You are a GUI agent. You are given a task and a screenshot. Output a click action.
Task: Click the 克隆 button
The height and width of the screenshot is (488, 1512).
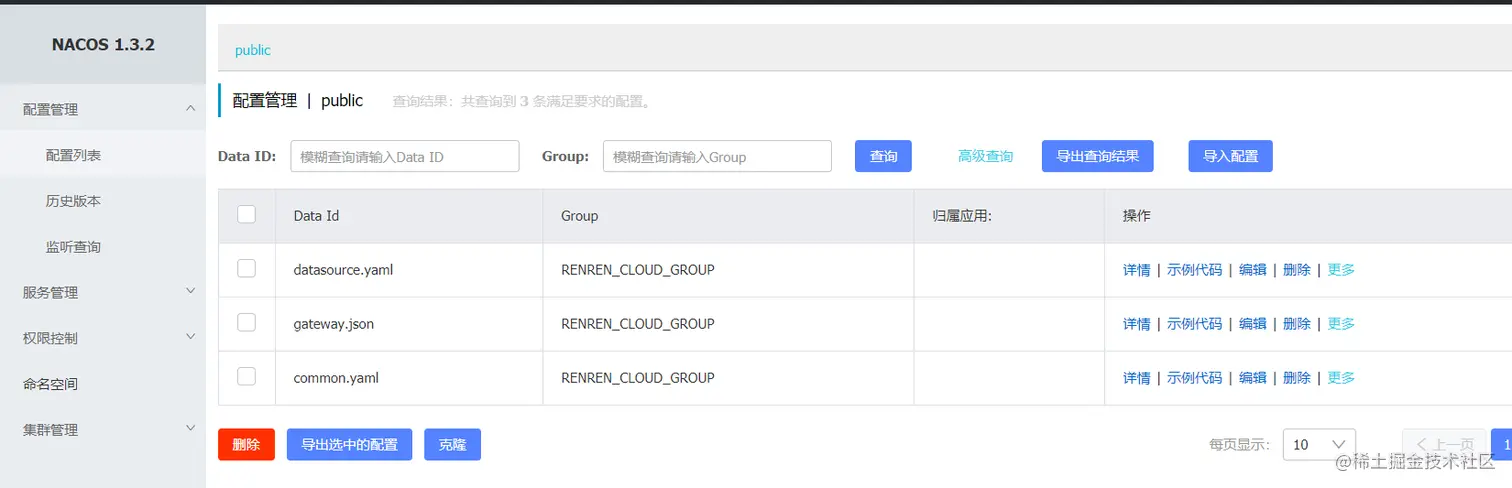pos(452,445)
